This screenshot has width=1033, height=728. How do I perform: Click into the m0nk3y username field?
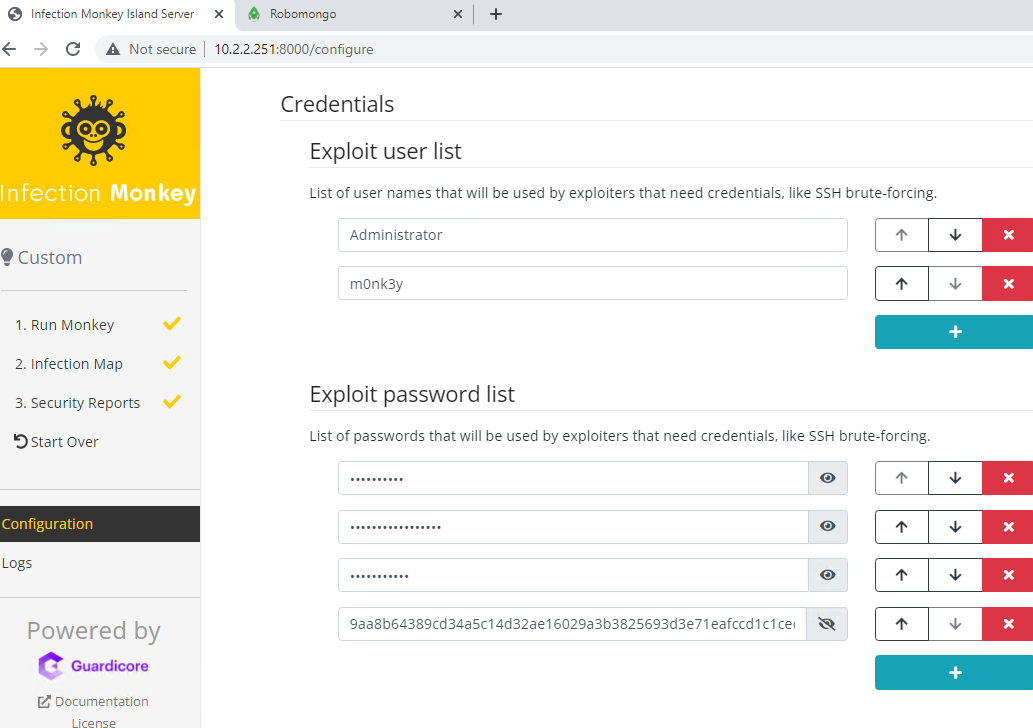tap(592, 283)
